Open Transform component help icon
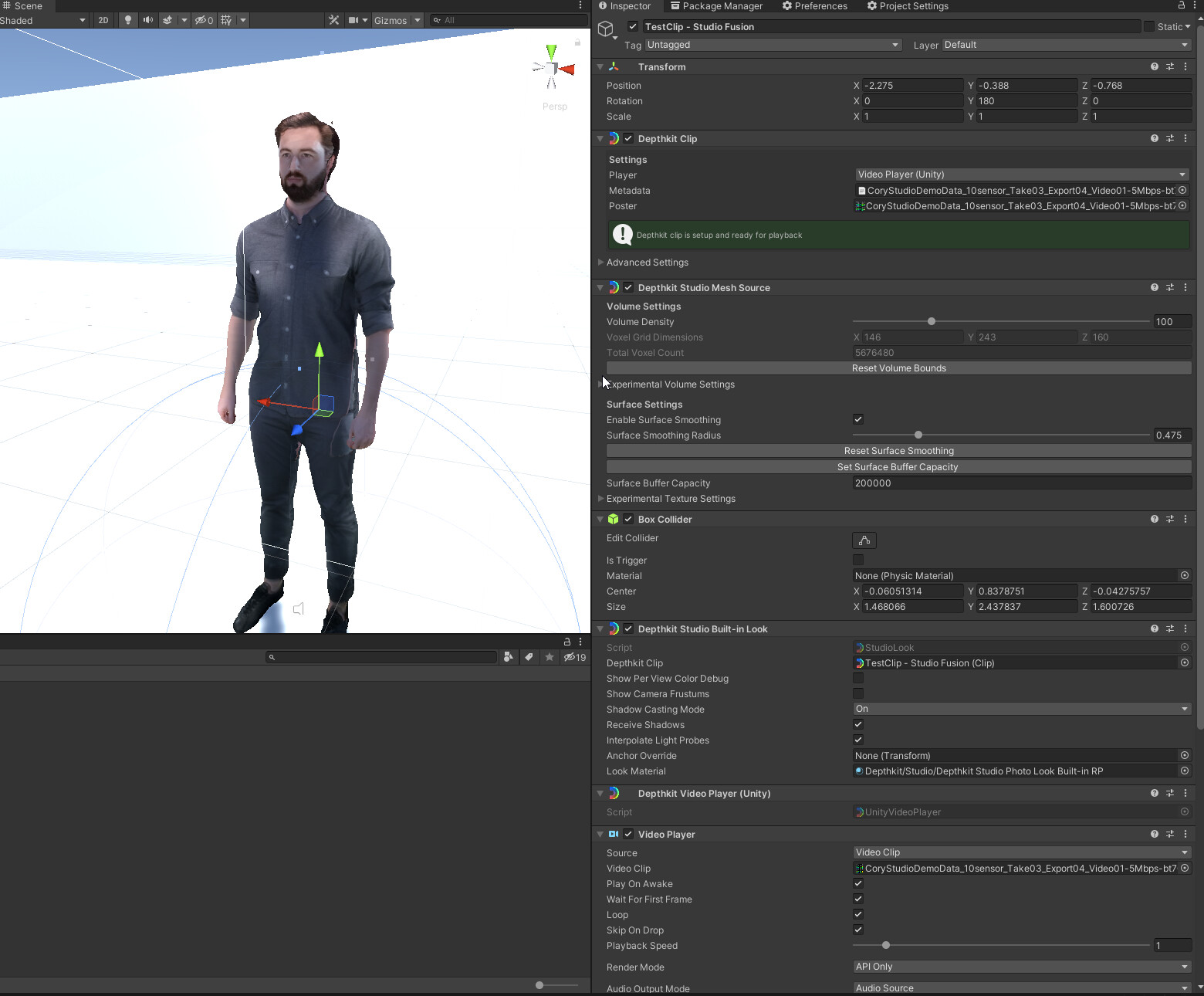This screenshot has width=1204, height=996. 1154,67
